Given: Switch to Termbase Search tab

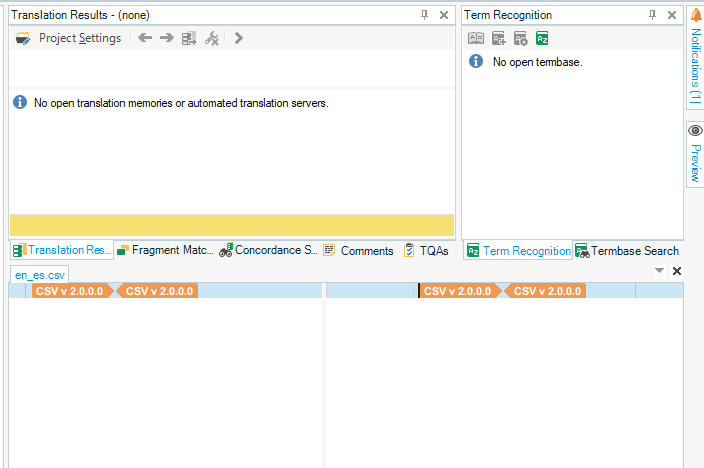Looking at the screenshot, I should (x=627, y=251).
